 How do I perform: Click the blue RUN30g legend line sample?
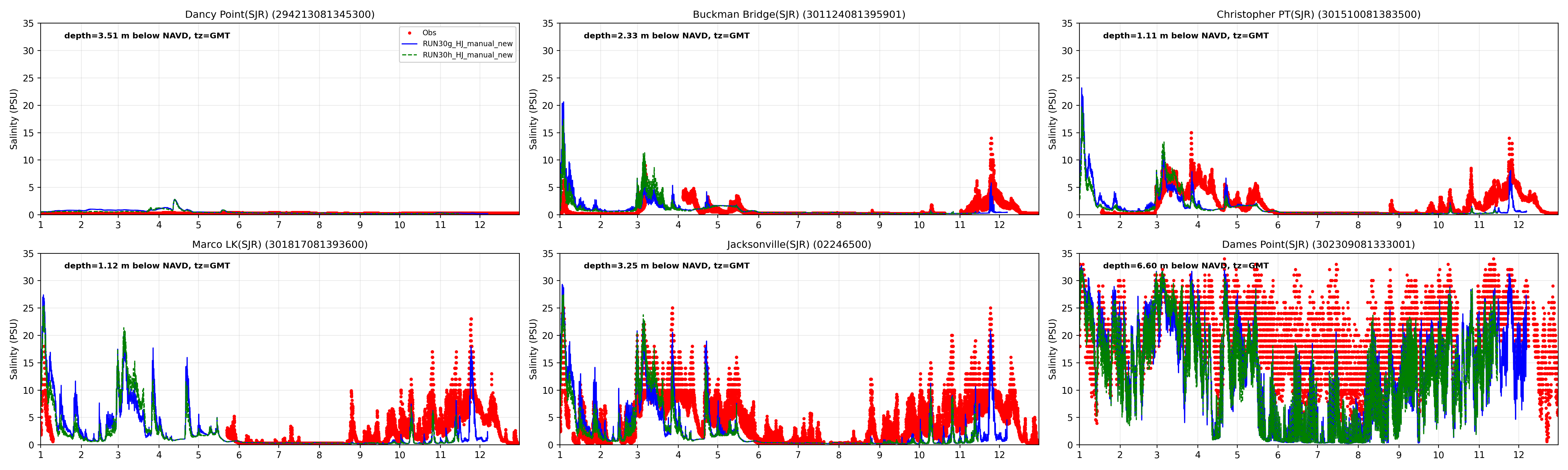click(x=410, y=44)
